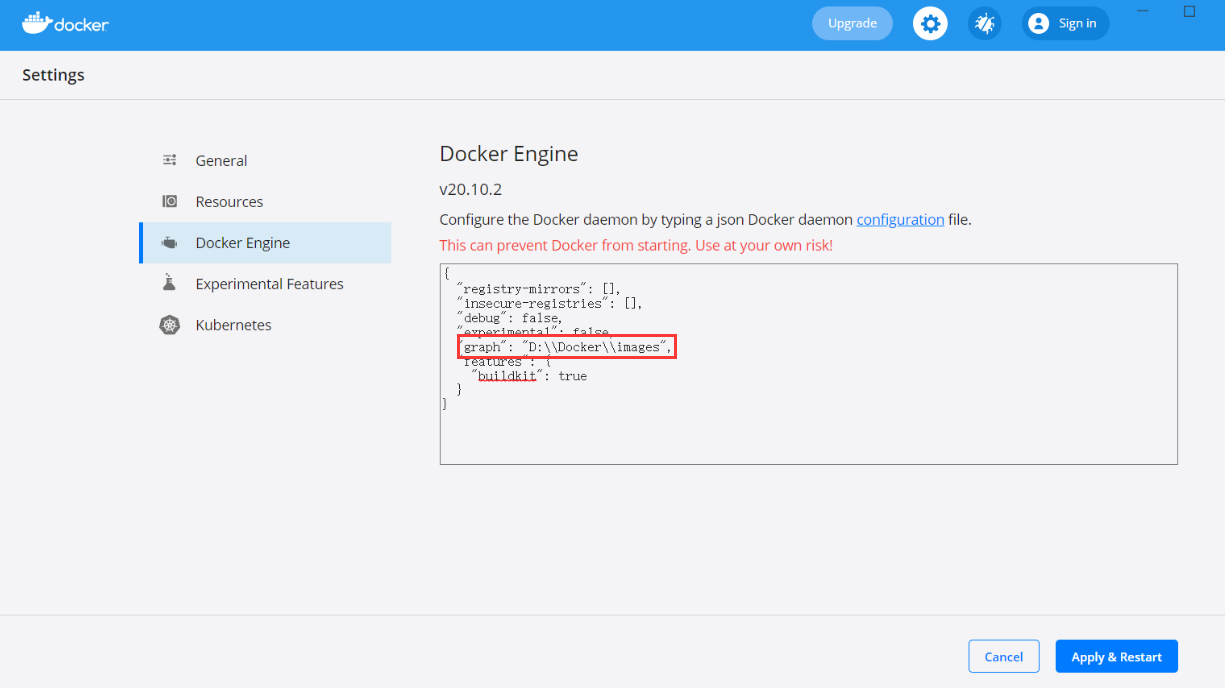Click the "debug": false line
Image resolution: width=1225 pixels, height=688 pixels.
(510, 318)
